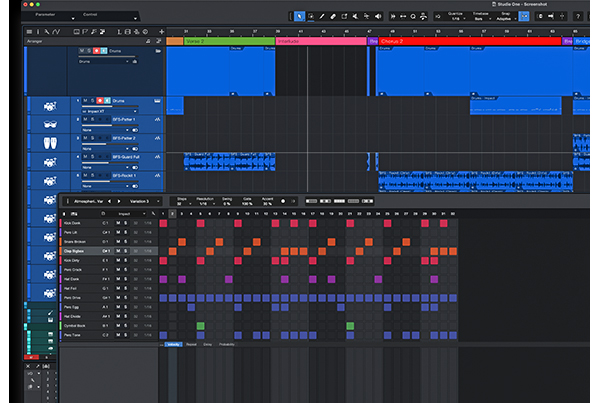Image resolution: width=600 pixels, height=403 pixels.
Task: Click the keyboard icon on Drums Impact track
Action: coord(157,101)
